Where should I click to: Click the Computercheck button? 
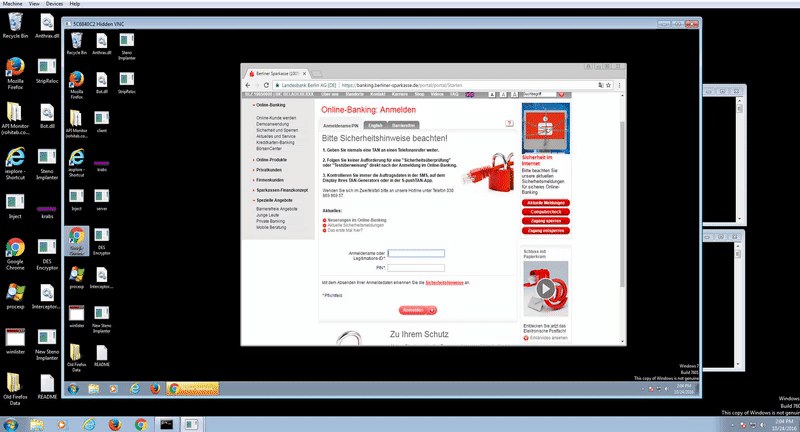[x=545, y=212]
